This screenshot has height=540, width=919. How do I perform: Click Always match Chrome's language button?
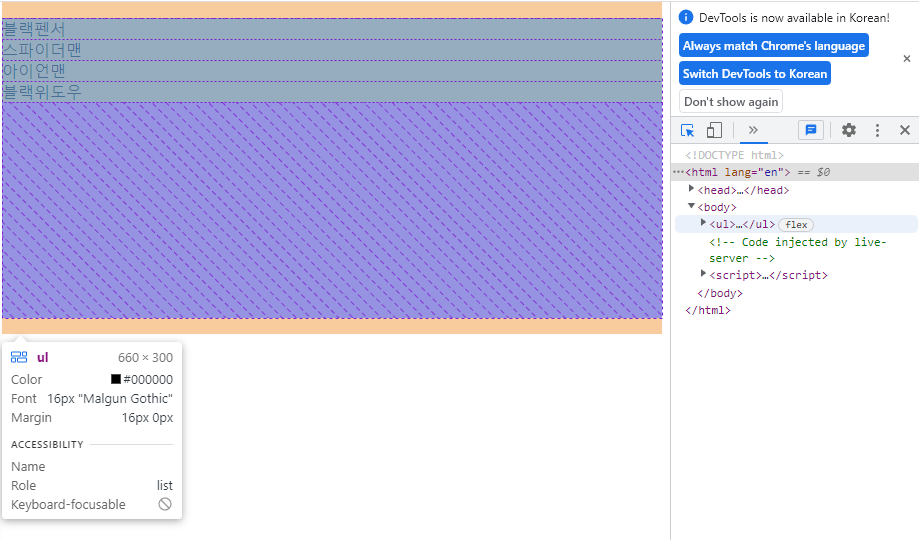click(774, 46)
